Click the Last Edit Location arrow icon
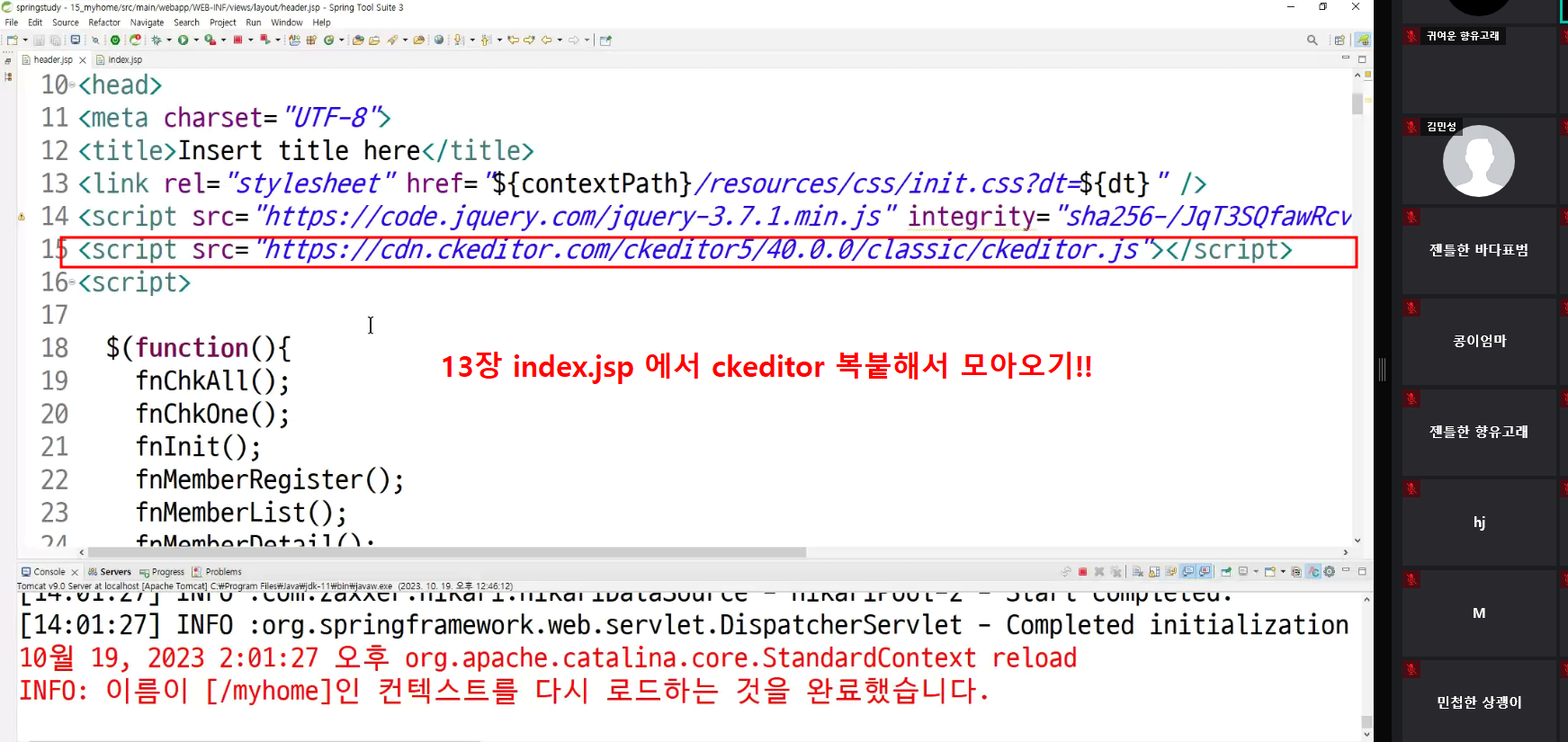Image resolution: width=1568 pixels, height=742 pixels. [513, 40]
